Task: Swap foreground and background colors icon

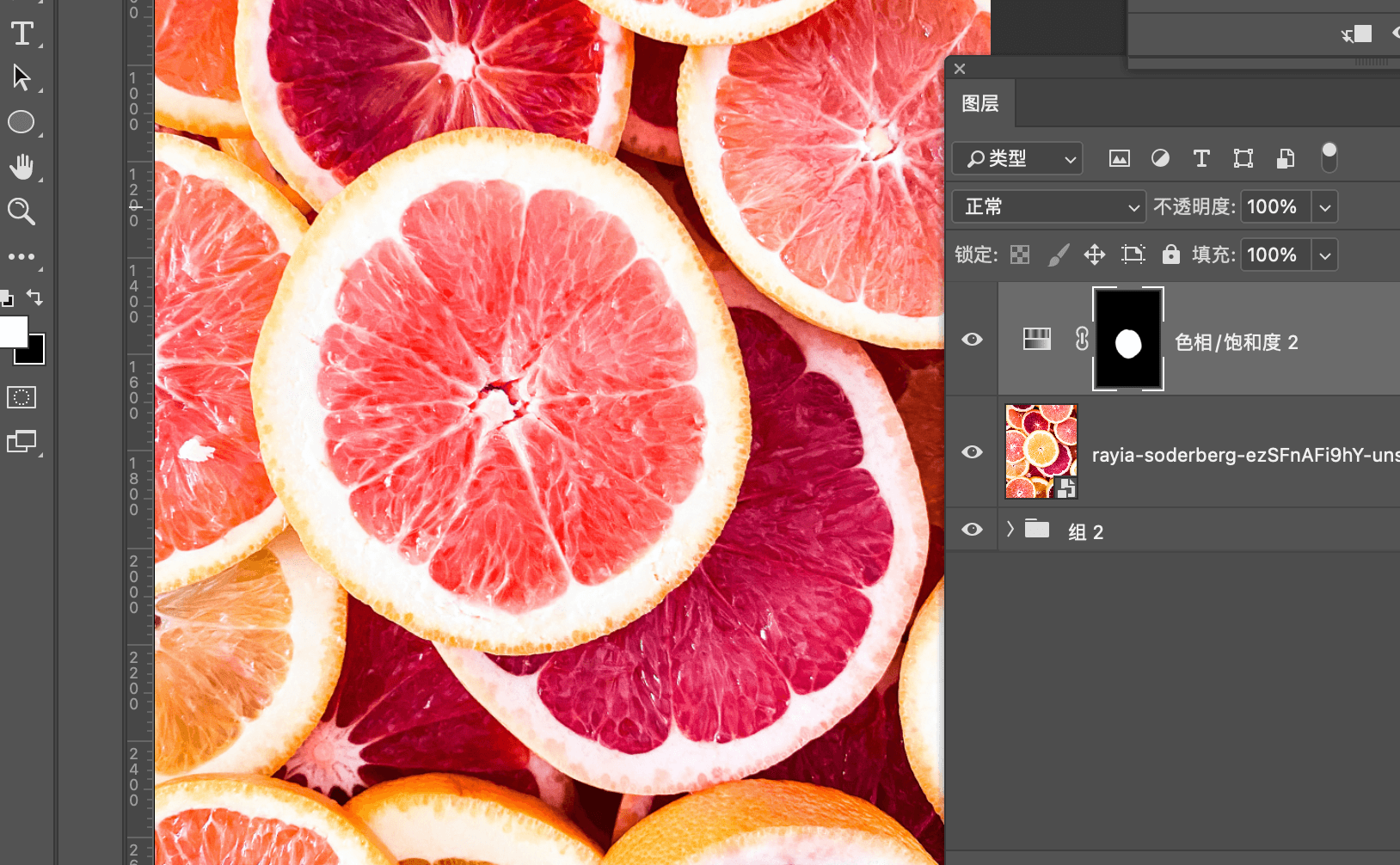Action: point(34,298)
